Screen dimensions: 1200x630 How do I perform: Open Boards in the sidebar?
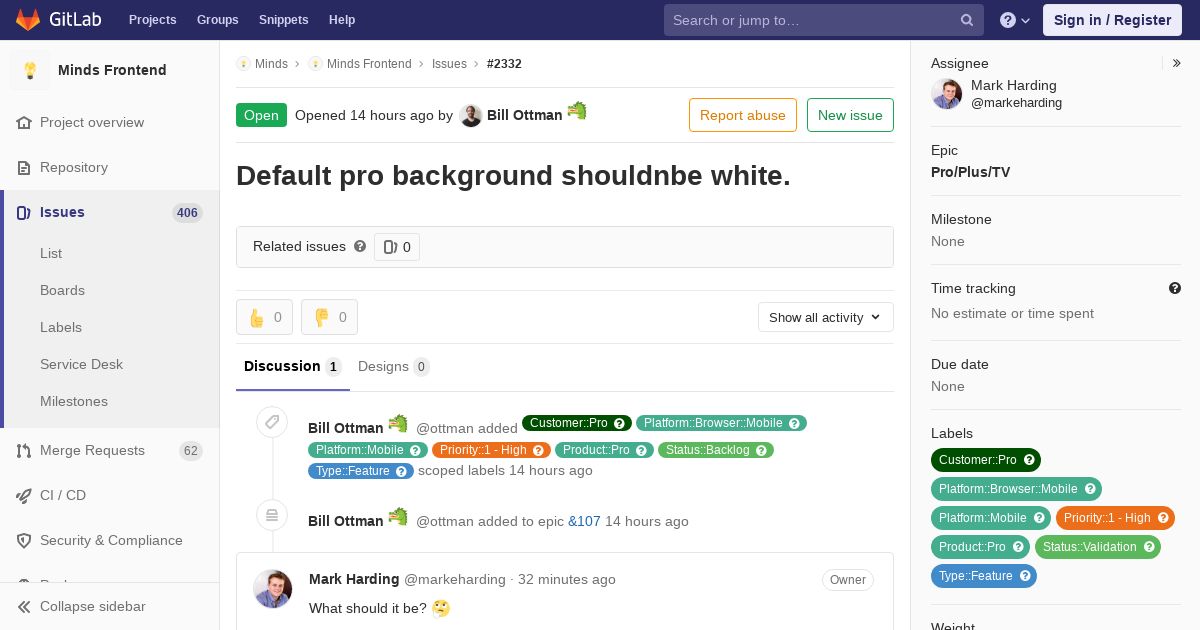tap(62, 290)
